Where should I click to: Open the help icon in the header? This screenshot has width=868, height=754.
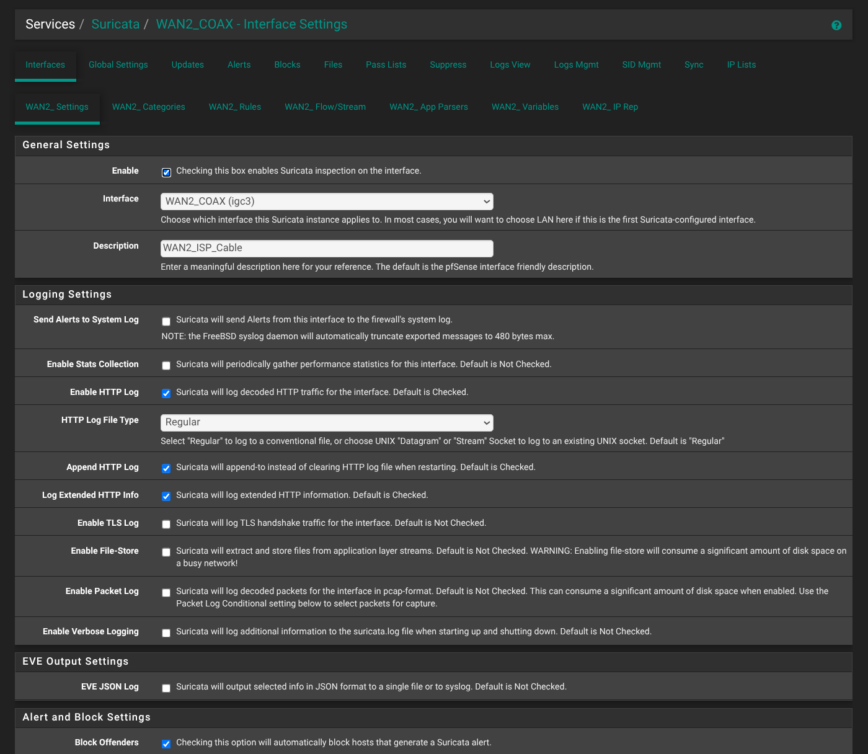pos(836,25)
